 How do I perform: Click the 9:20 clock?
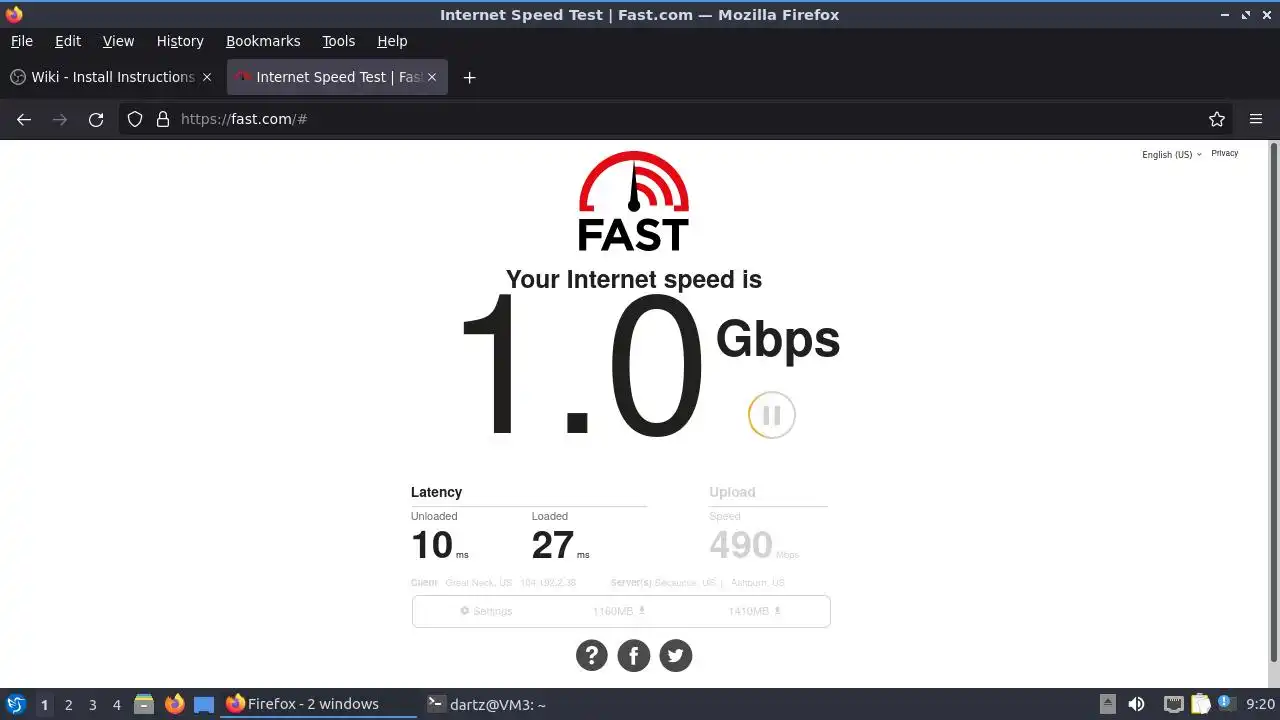1260,704
